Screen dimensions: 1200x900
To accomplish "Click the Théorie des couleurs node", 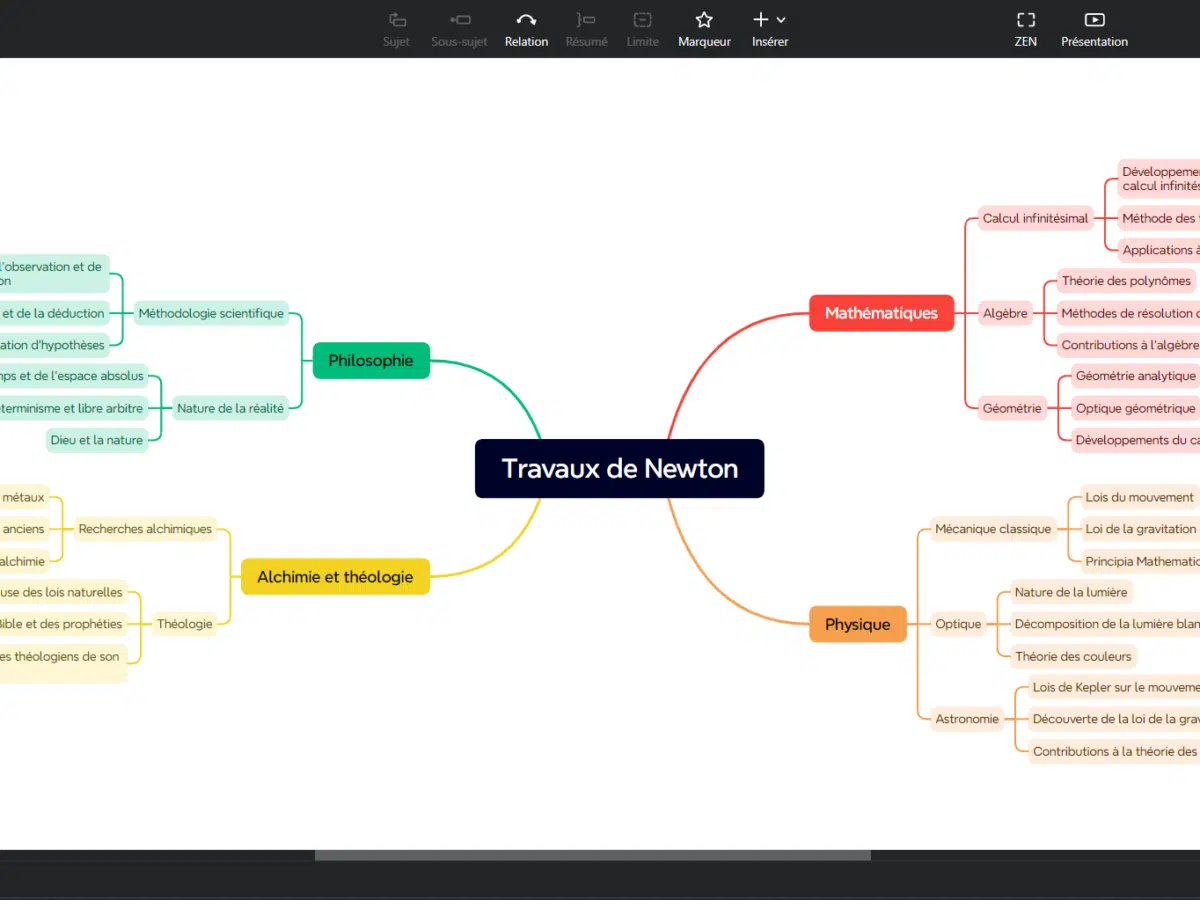I will click(x=1073, y=656).
